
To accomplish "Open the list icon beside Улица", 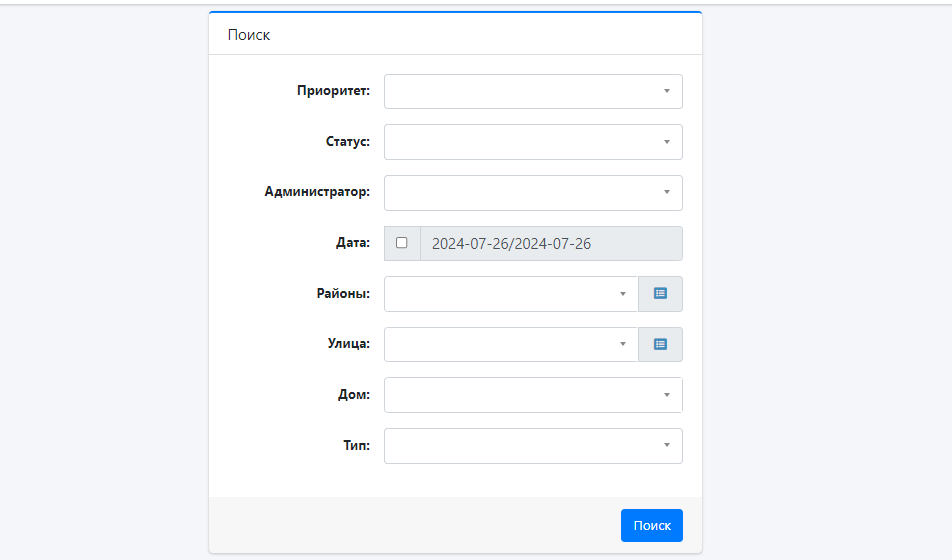I will 660,344.
